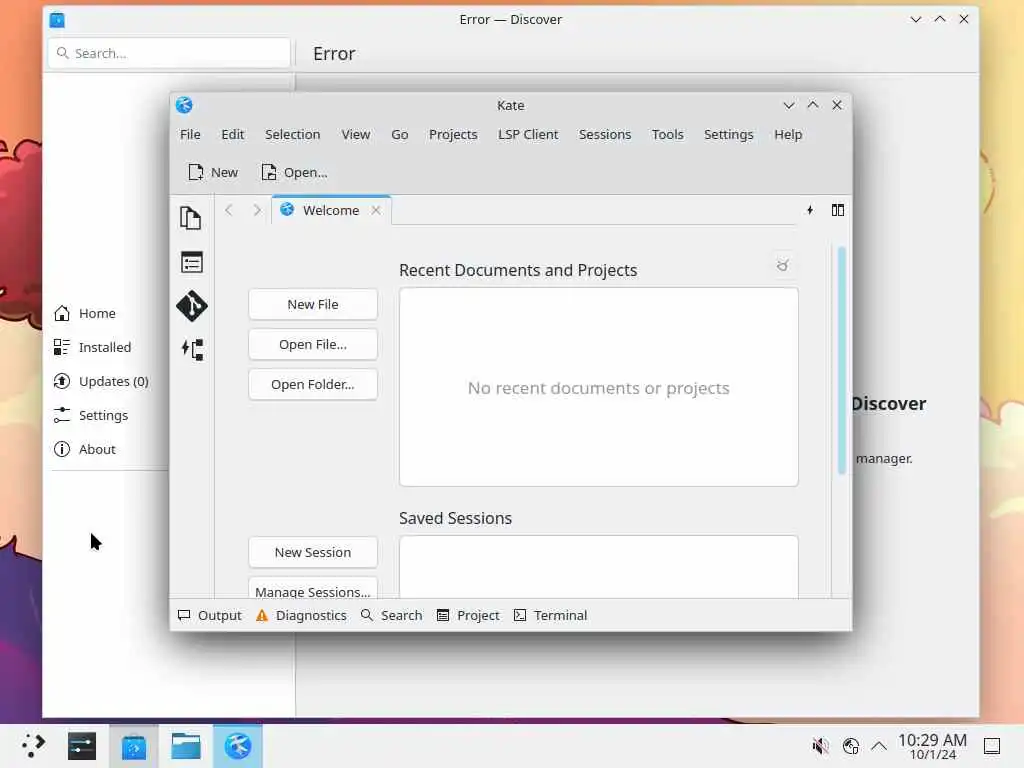
Task: Clear recent documents list with broom icon
Action: pos(782,265)
